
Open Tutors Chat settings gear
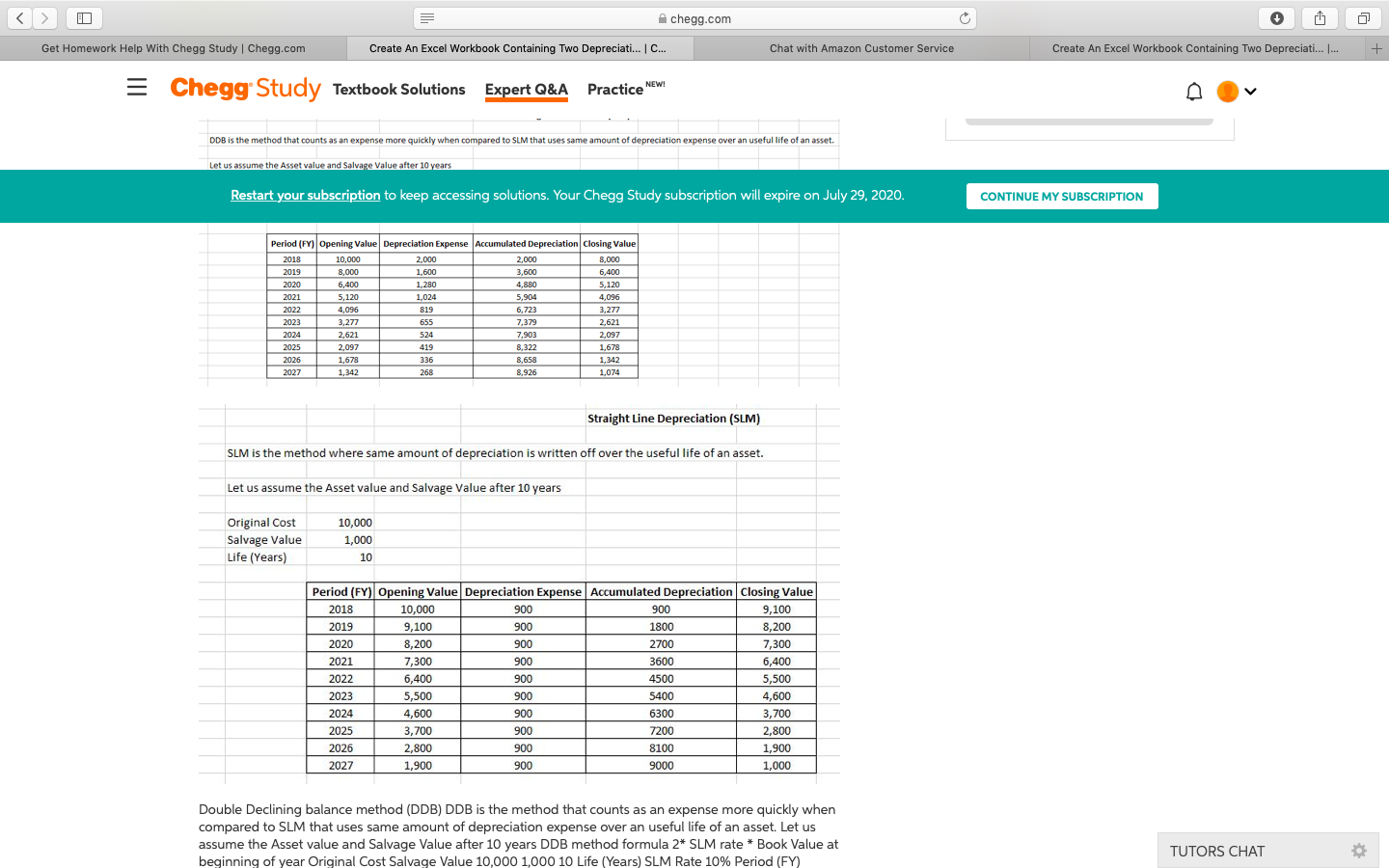(x=1358, y=851)
